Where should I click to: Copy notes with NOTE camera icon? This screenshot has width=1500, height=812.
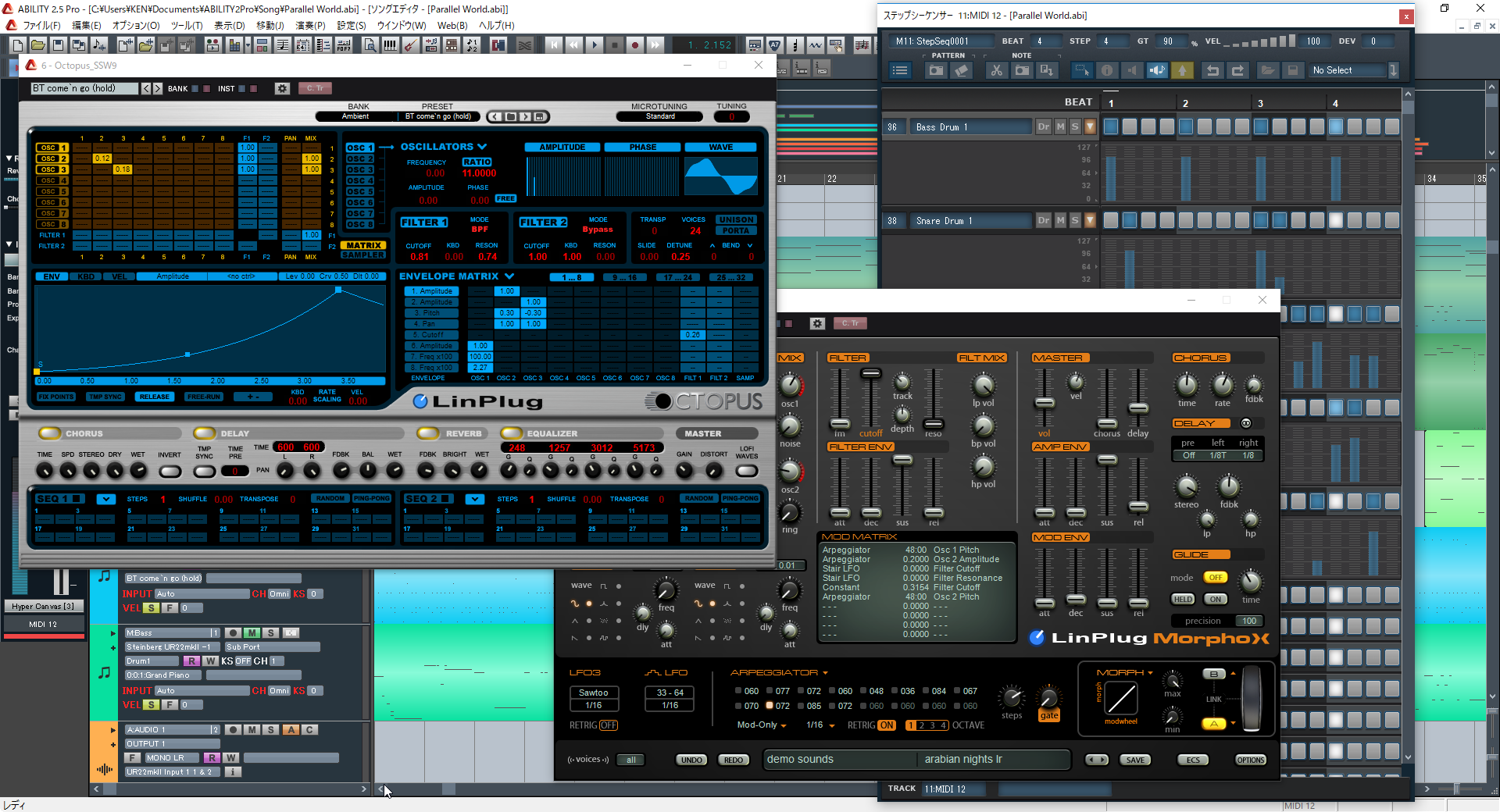point(1021,70)
